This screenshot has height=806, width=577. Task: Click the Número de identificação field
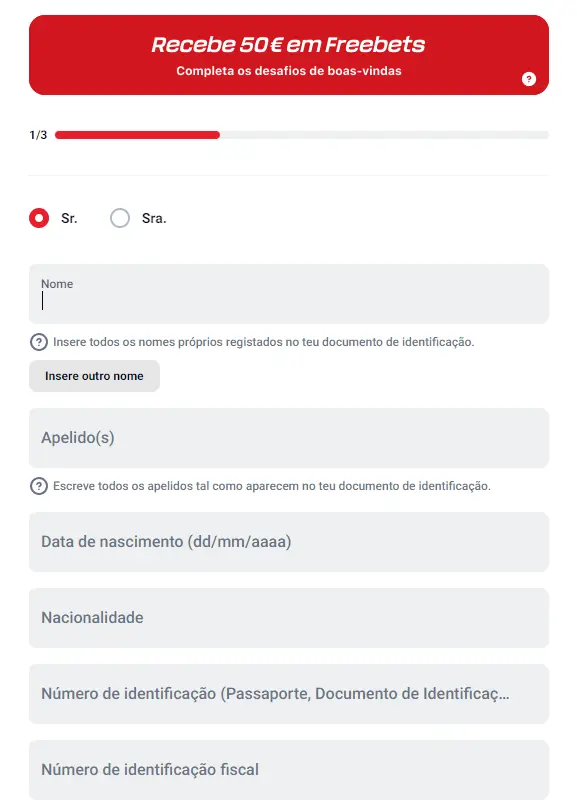click(x=289, y=694)
